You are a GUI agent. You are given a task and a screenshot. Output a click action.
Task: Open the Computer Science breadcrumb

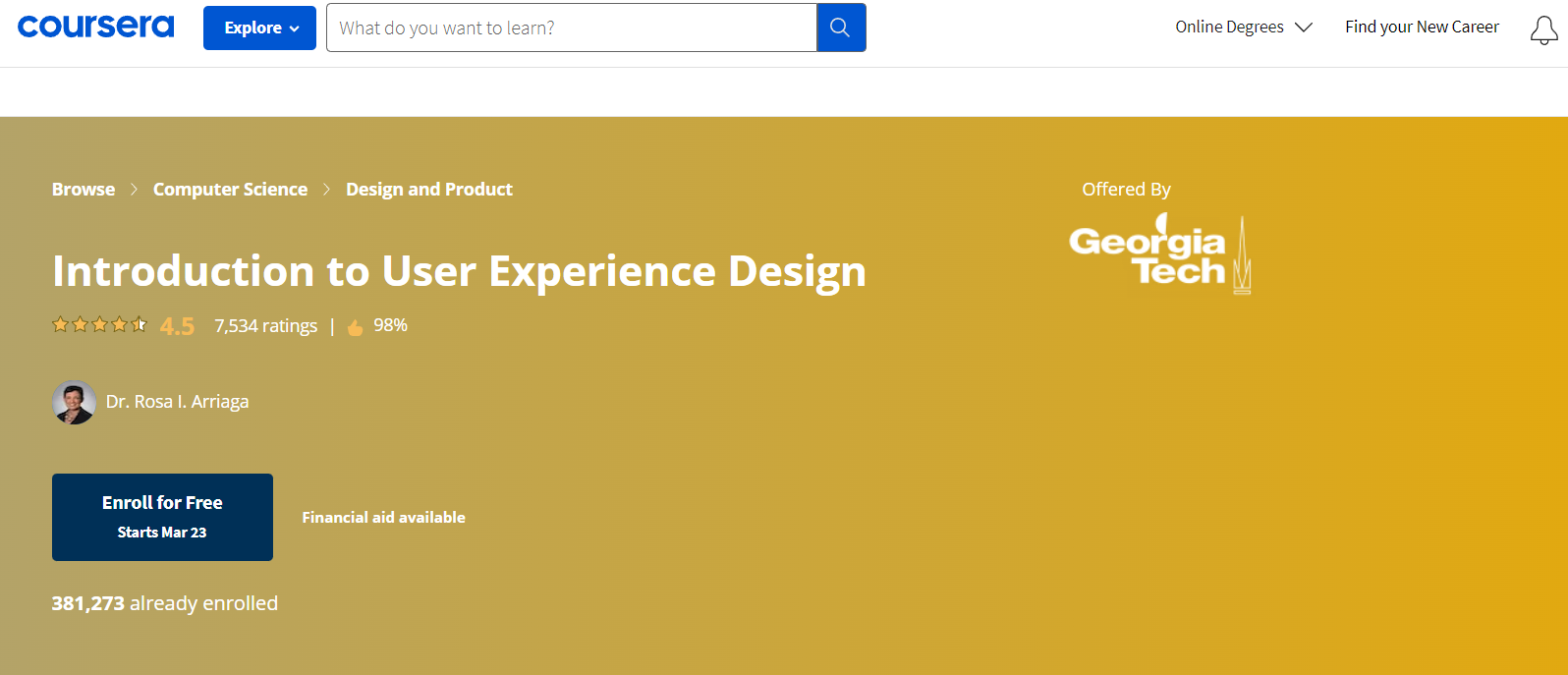[230, 190]
